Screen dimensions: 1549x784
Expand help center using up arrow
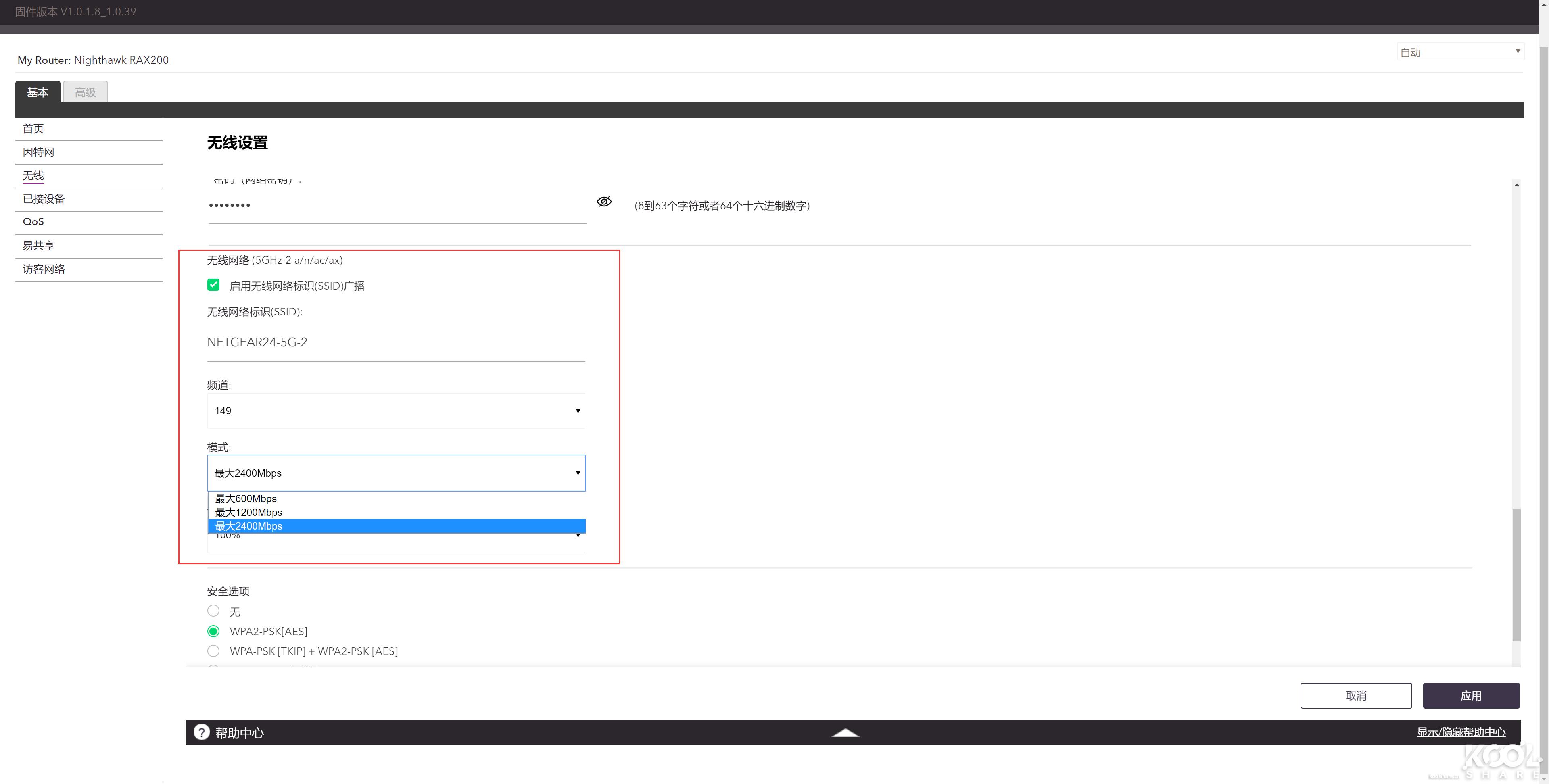point(845,732)
